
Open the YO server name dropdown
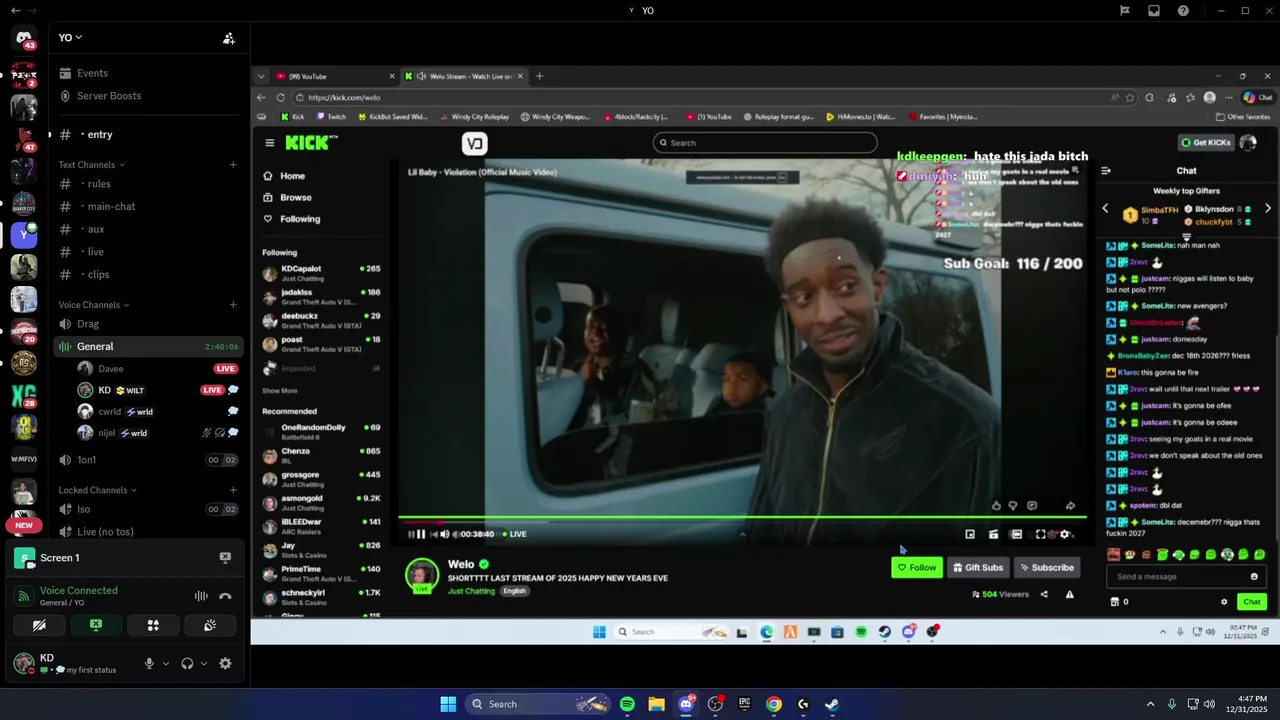coord(70,37)
